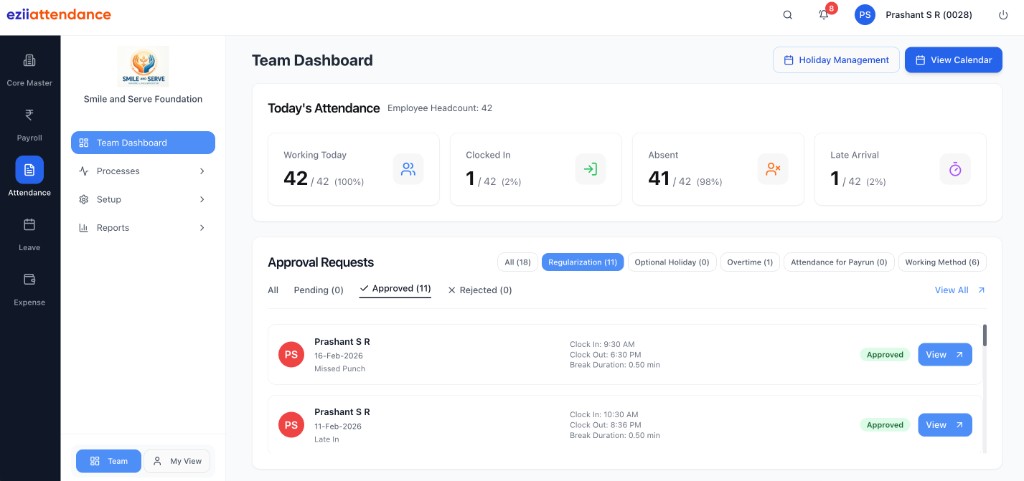This screenshot has width=1024, height=481.
Task: Click the Smile and Serve Foundation logo
Action: (x=143, y=67)
